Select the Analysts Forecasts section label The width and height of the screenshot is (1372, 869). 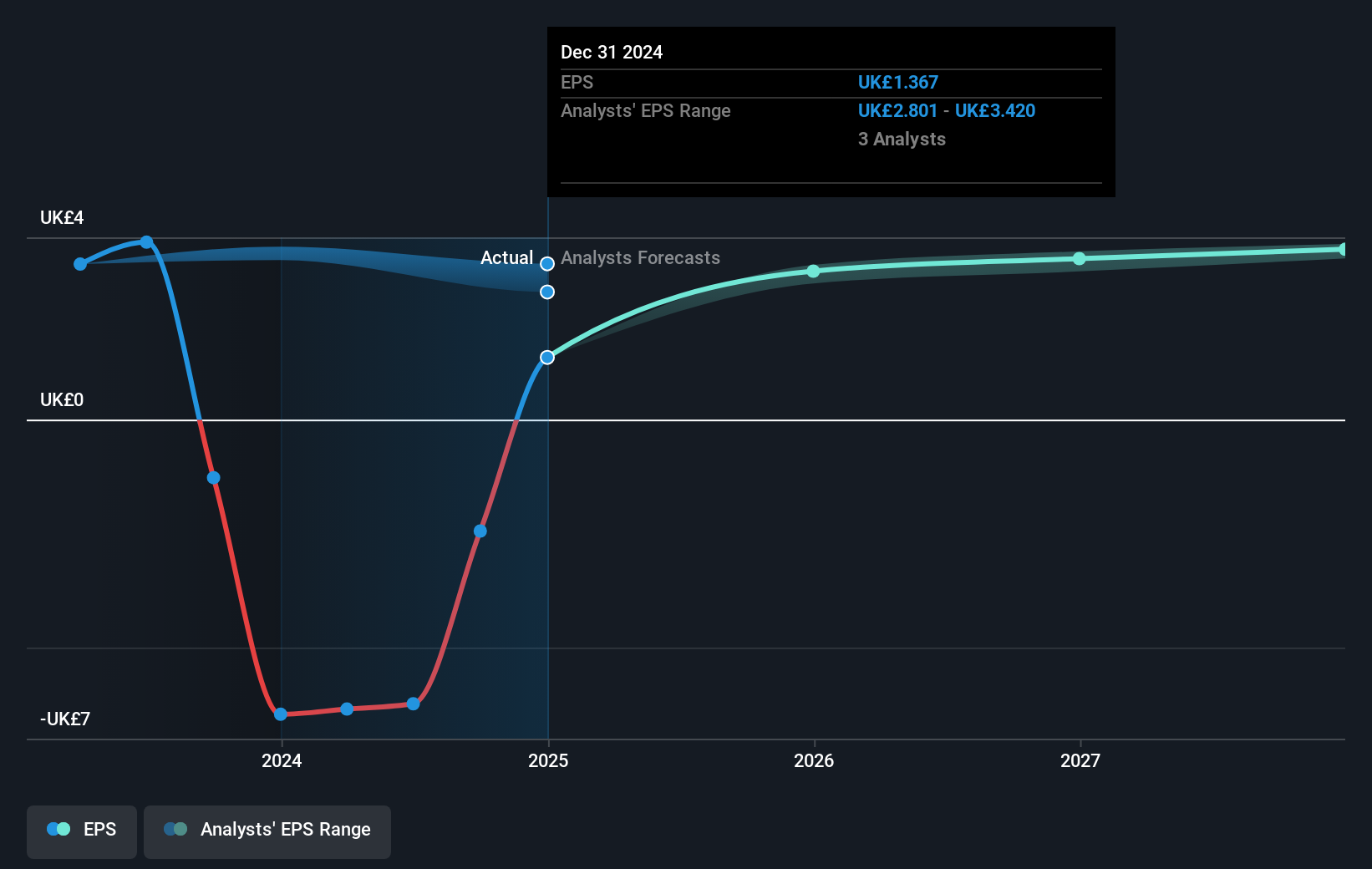tap(641, 257)
